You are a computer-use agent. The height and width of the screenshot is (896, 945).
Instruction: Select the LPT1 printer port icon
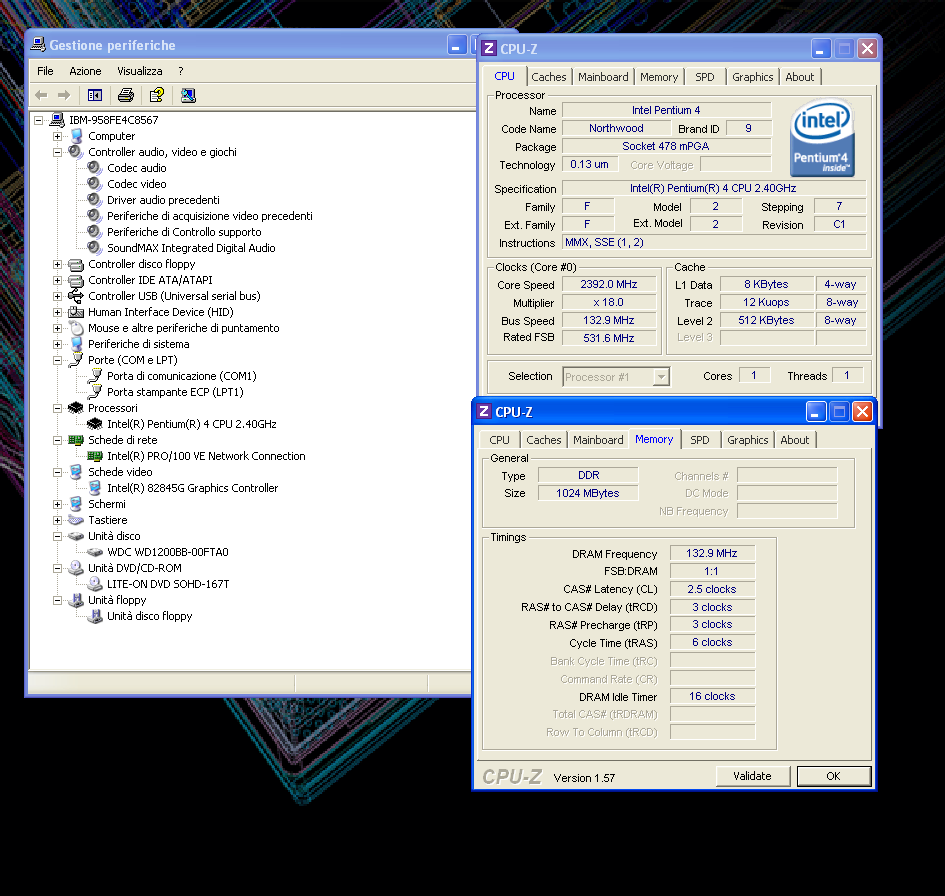pyautogui.click(x=95, y=392)
